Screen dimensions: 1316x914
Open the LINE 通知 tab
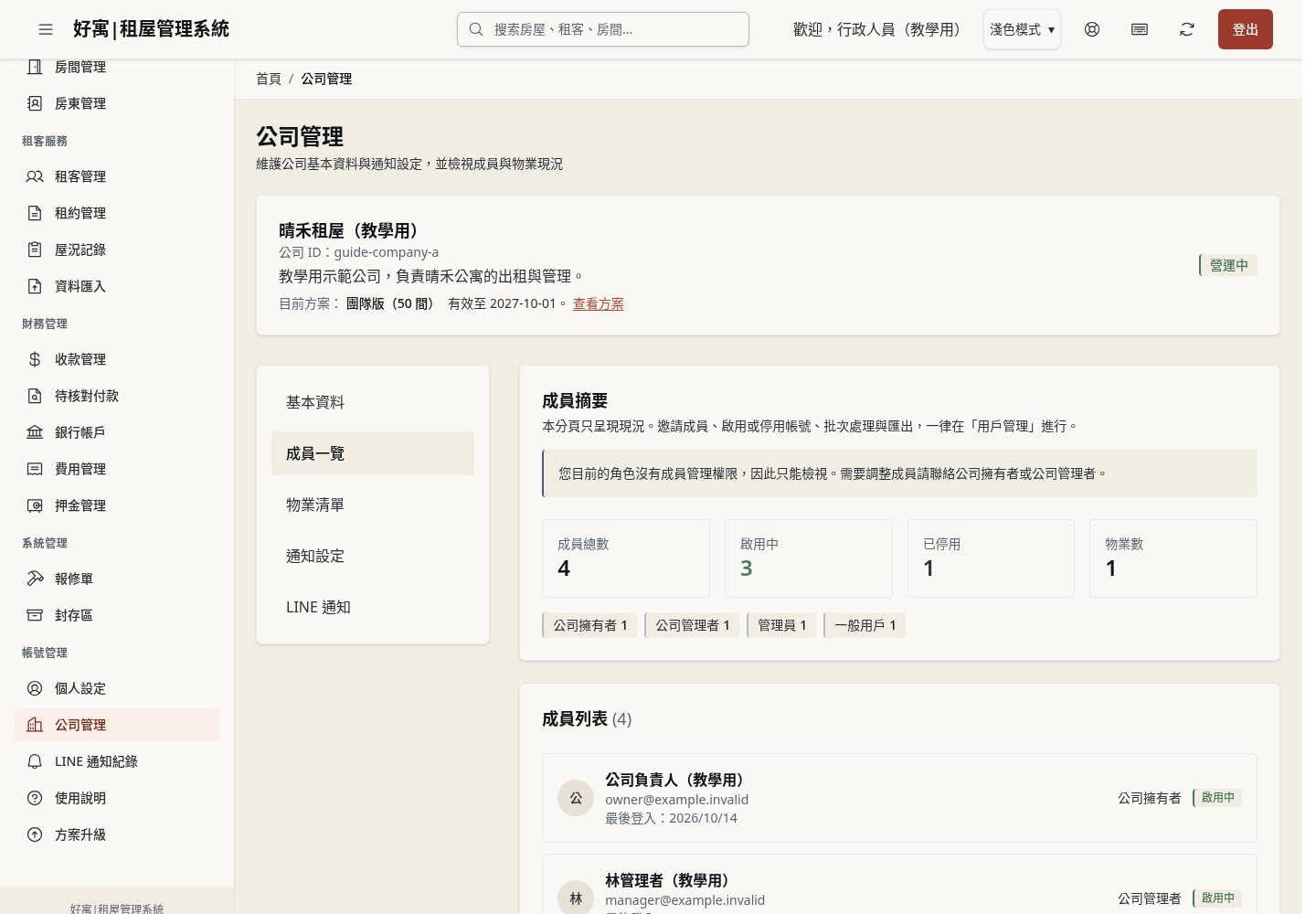click(x=373, y=607)
